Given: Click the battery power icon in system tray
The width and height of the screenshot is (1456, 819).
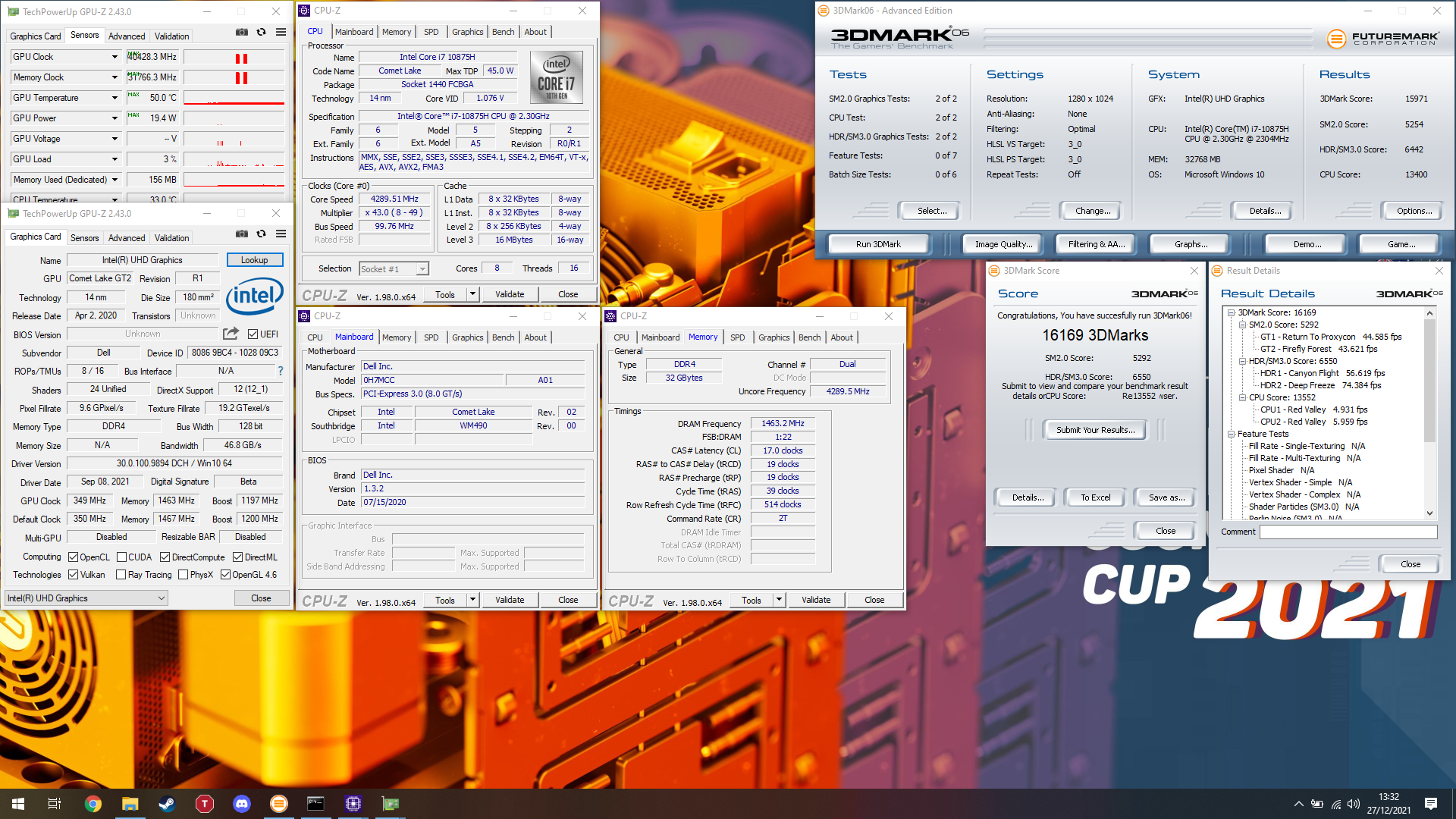Looking at the screenshot, I should [1317, 804].
